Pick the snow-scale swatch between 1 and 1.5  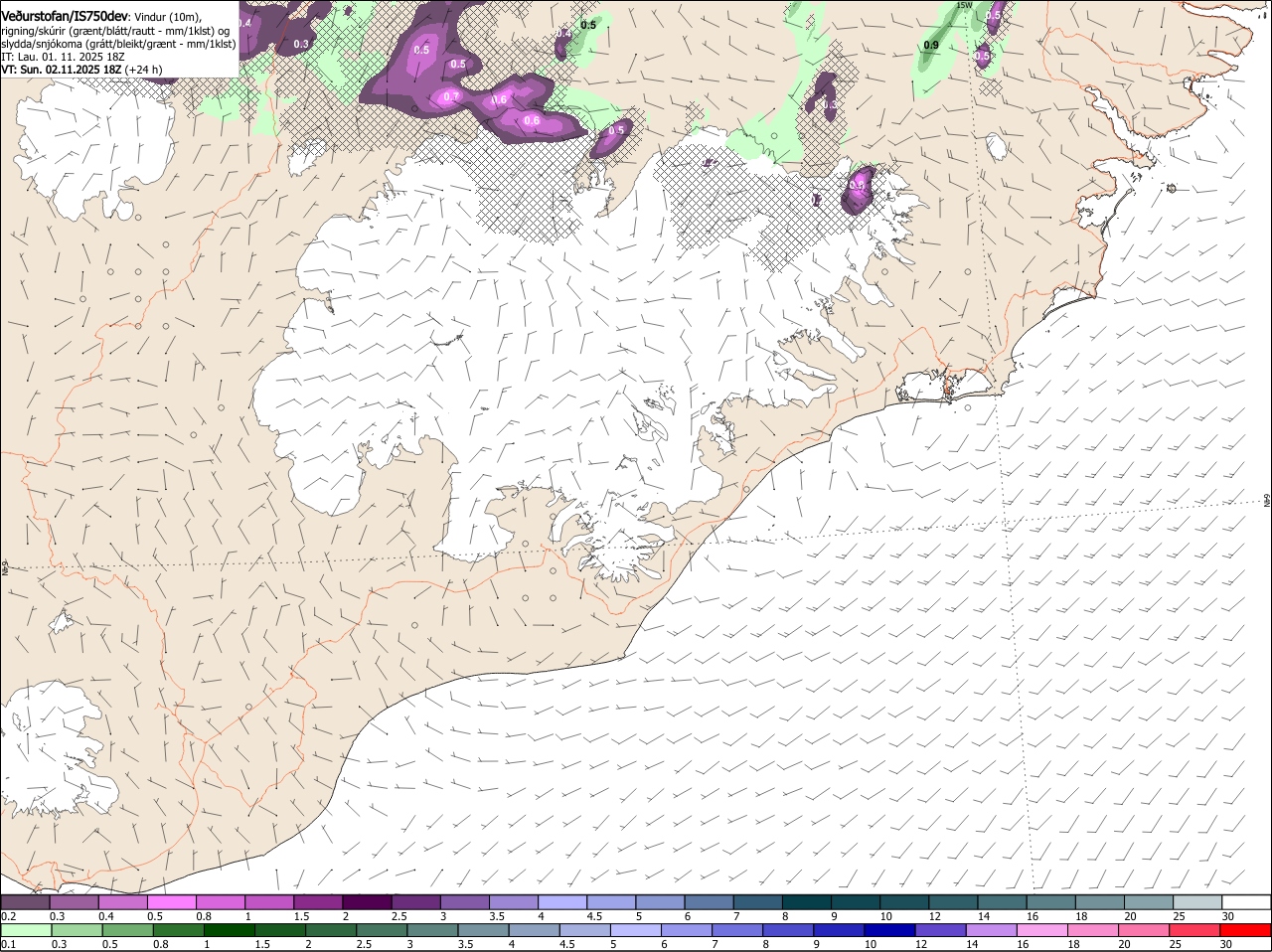coord(269,902)
